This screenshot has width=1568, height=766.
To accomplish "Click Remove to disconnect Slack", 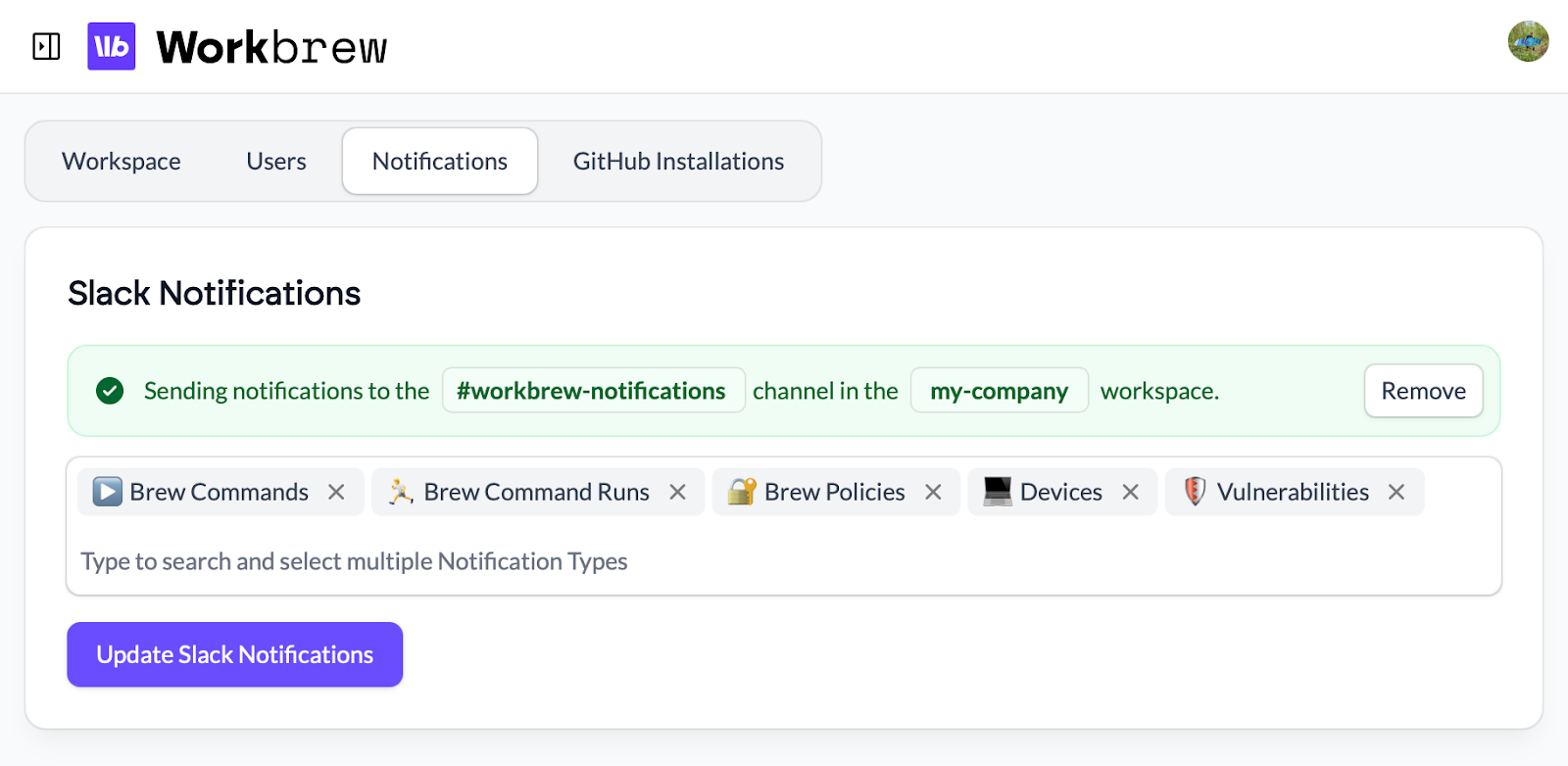I will point(1423,391).
